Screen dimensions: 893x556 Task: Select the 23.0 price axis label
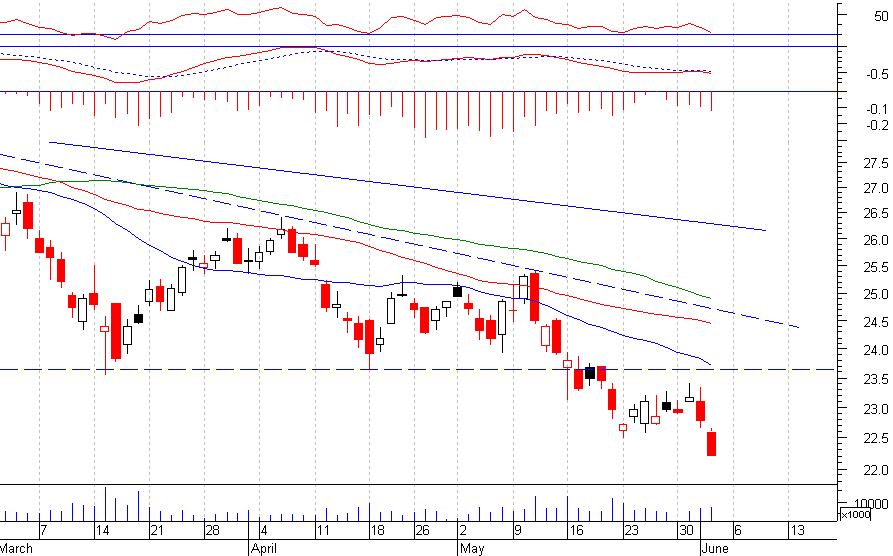point(875,409)
